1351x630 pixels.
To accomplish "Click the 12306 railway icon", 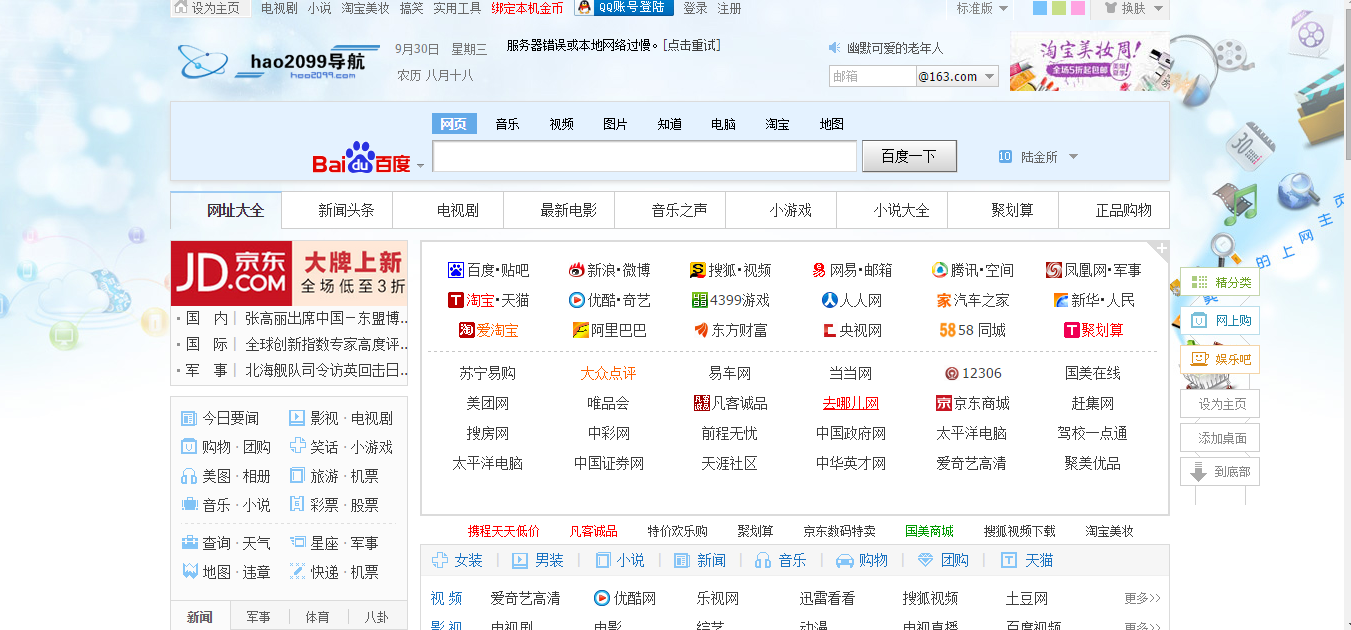I will tap(951, 373).
